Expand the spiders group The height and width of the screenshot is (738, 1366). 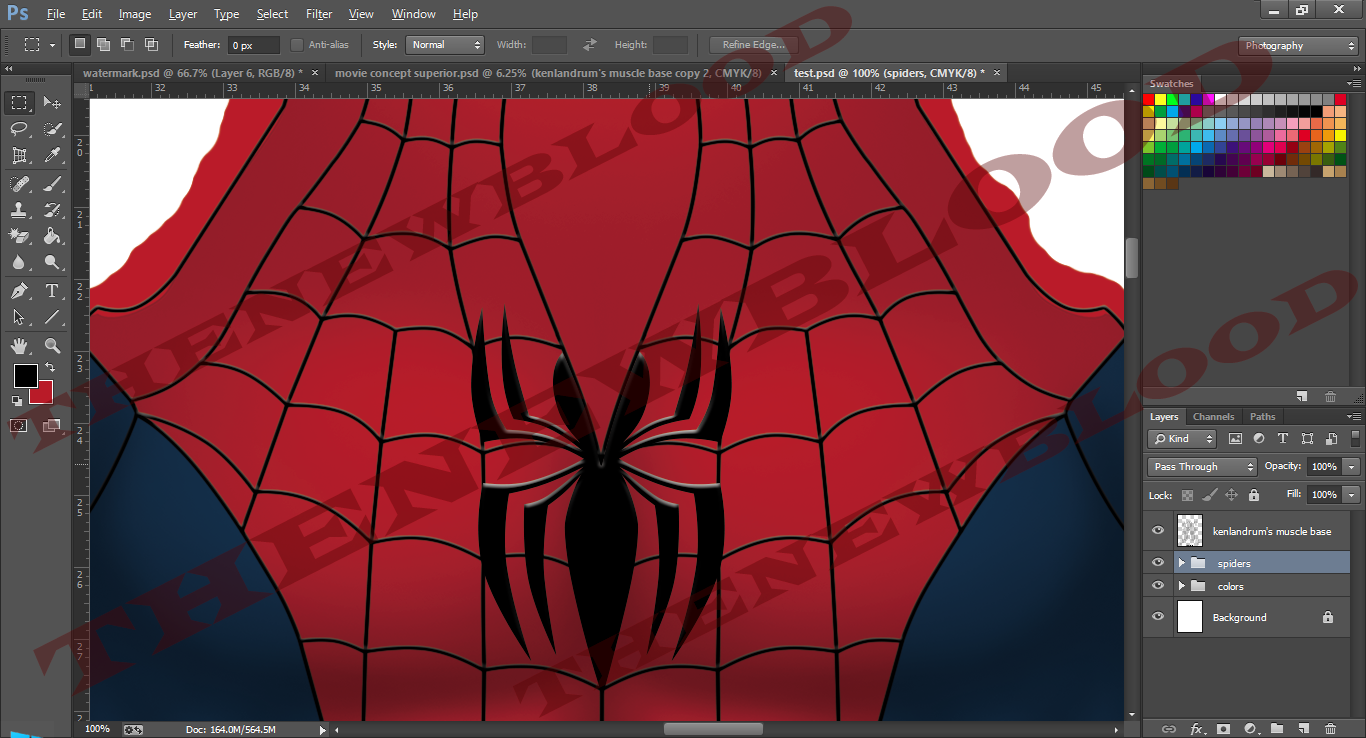point(1182,563)
